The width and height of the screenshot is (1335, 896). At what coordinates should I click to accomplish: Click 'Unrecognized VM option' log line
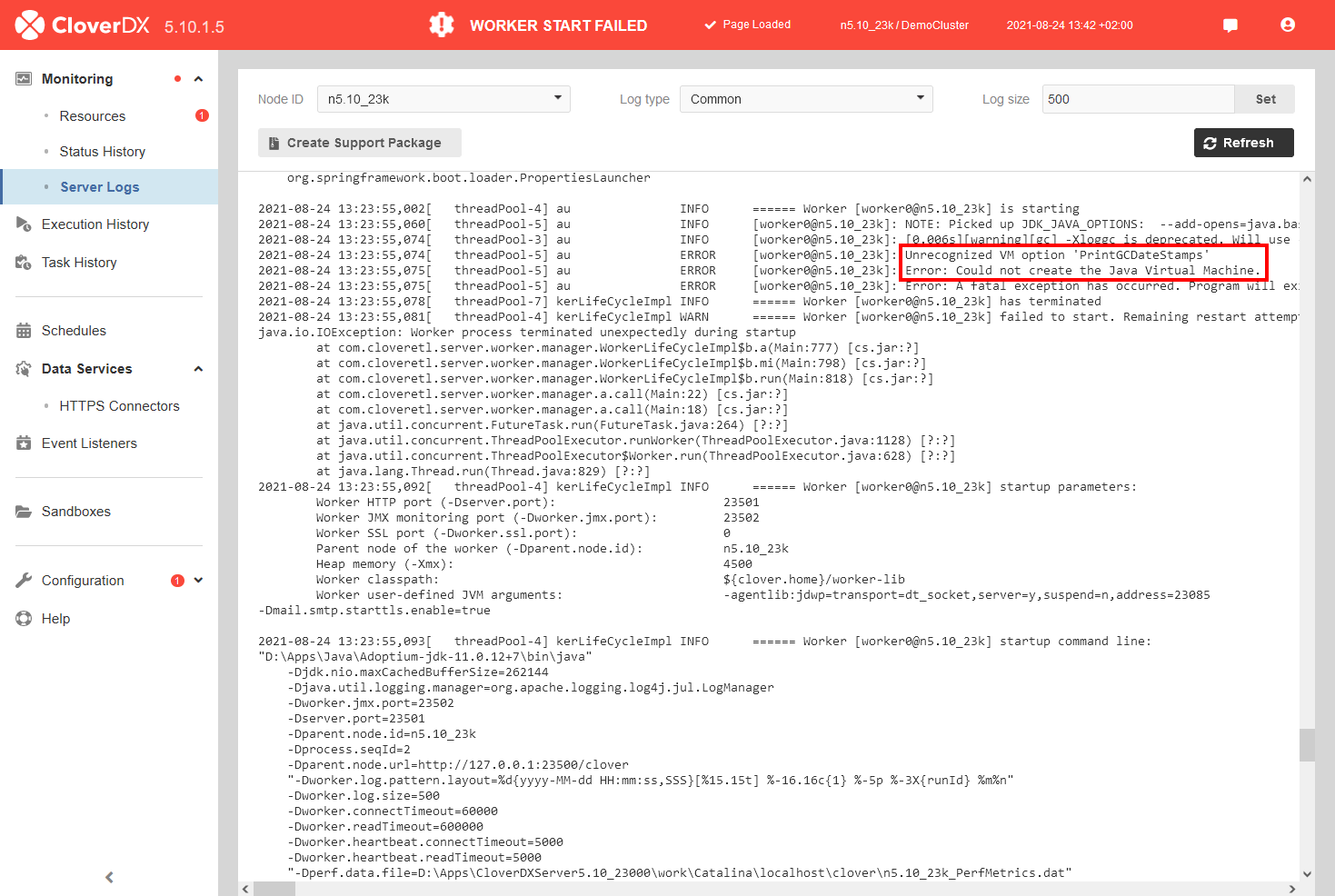click(x=1057, y=255)
